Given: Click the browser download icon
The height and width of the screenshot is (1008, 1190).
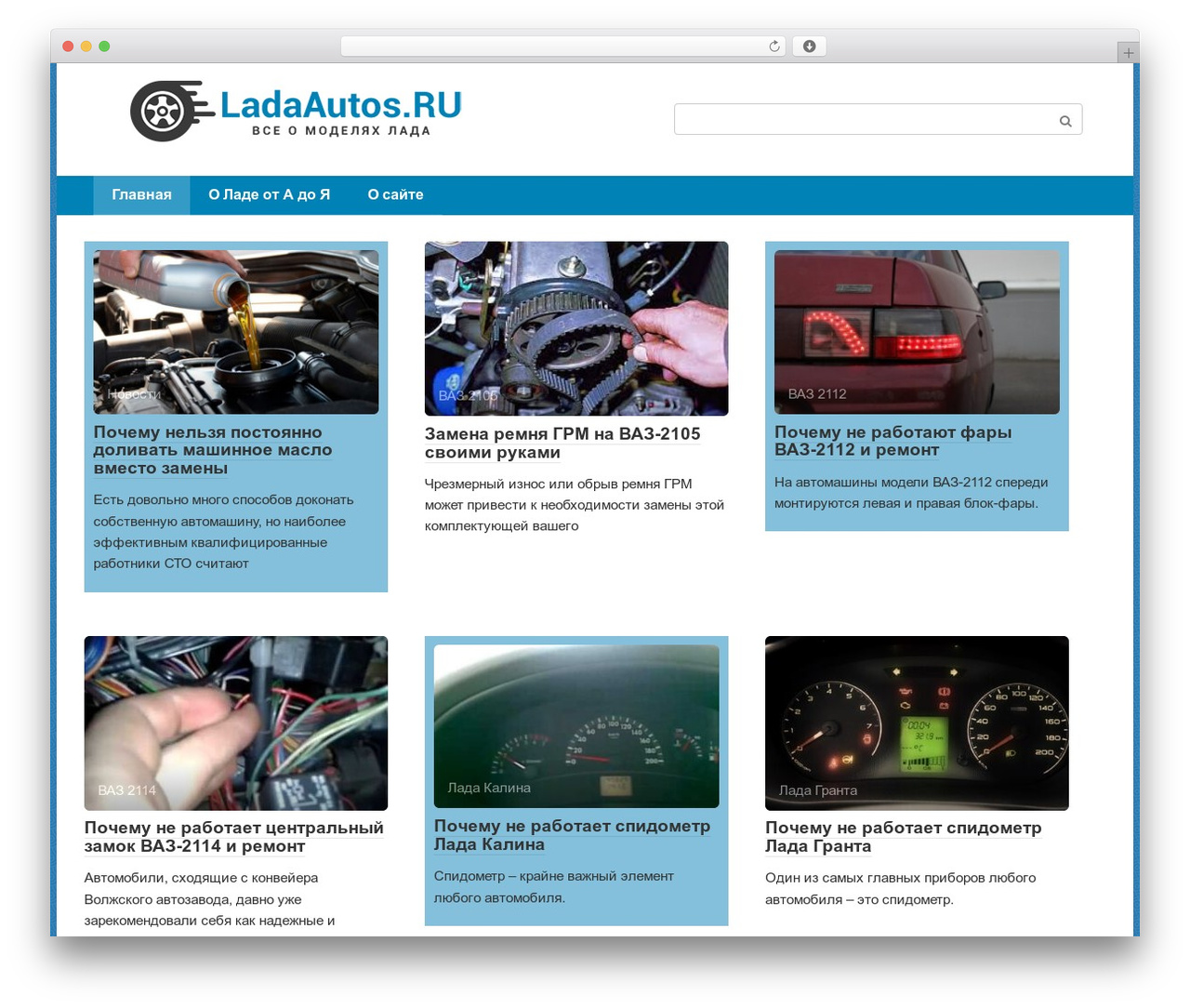Looking at the screenshot, I should tap(809, 46).
